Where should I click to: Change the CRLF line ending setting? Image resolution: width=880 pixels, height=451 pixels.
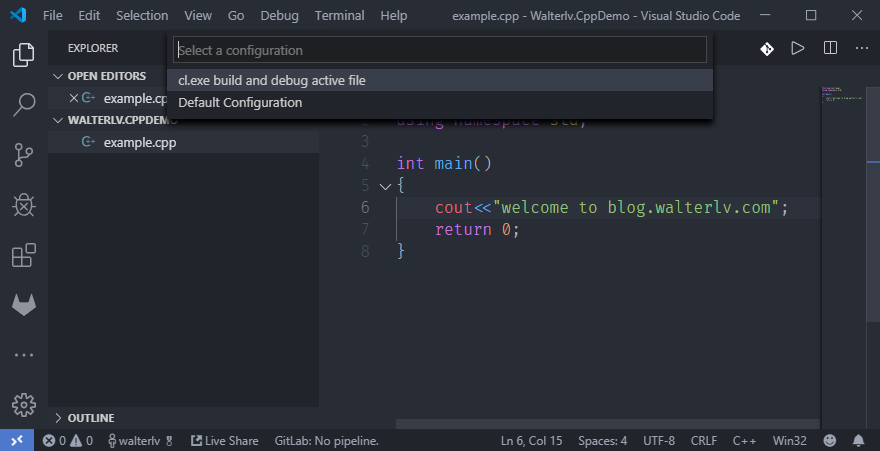(x=703, y=440)
